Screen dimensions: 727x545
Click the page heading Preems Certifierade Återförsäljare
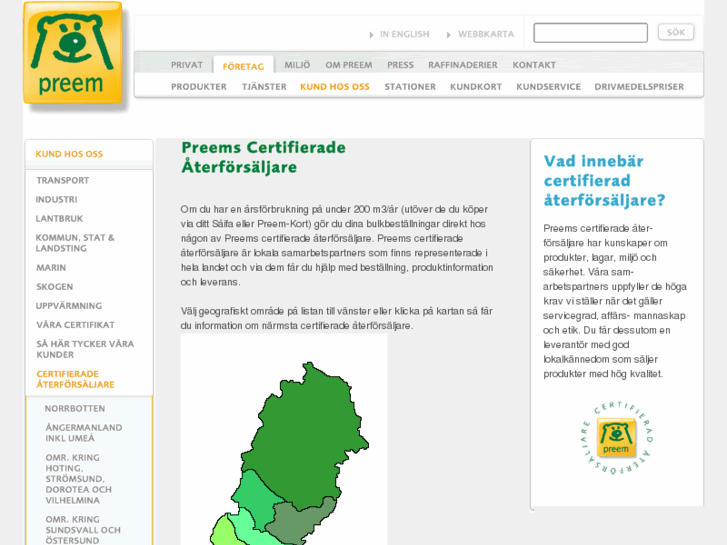pos(263,157)
